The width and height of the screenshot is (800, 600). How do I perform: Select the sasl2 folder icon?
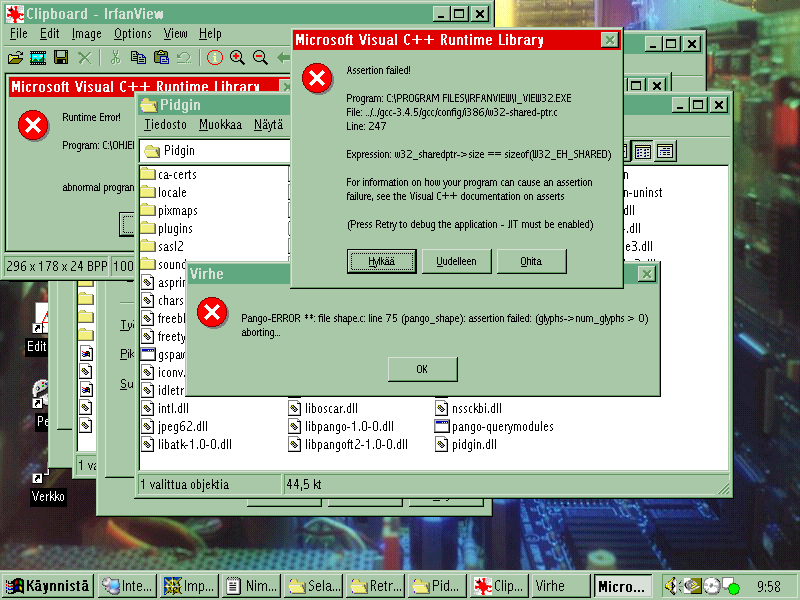click(148, 246)
